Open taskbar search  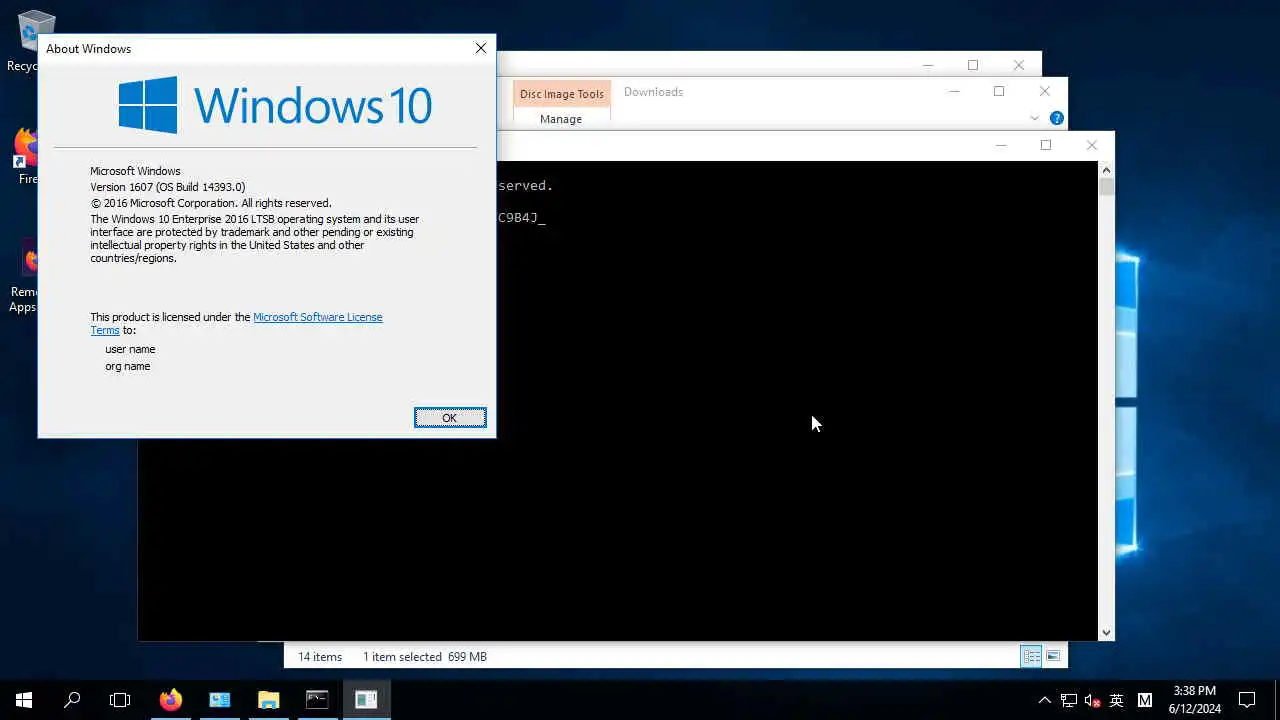coord(72,700)
